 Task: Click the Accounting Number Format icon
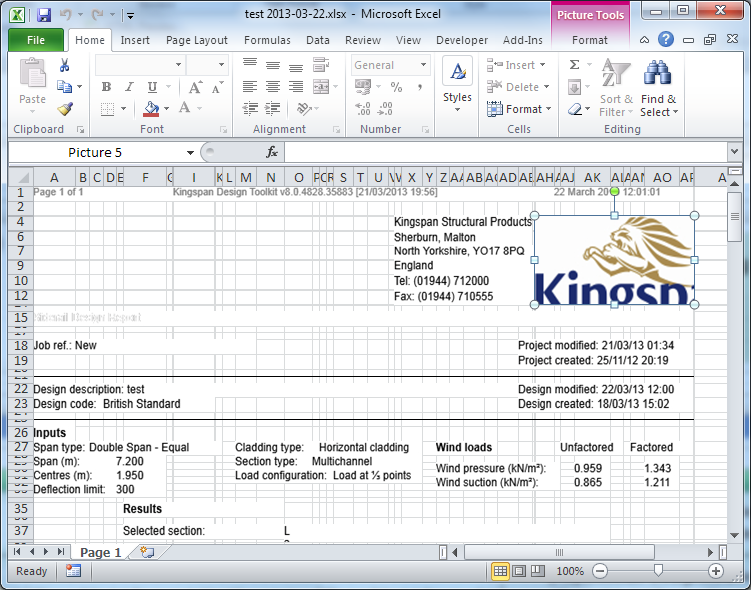click(x=363, y=87)
